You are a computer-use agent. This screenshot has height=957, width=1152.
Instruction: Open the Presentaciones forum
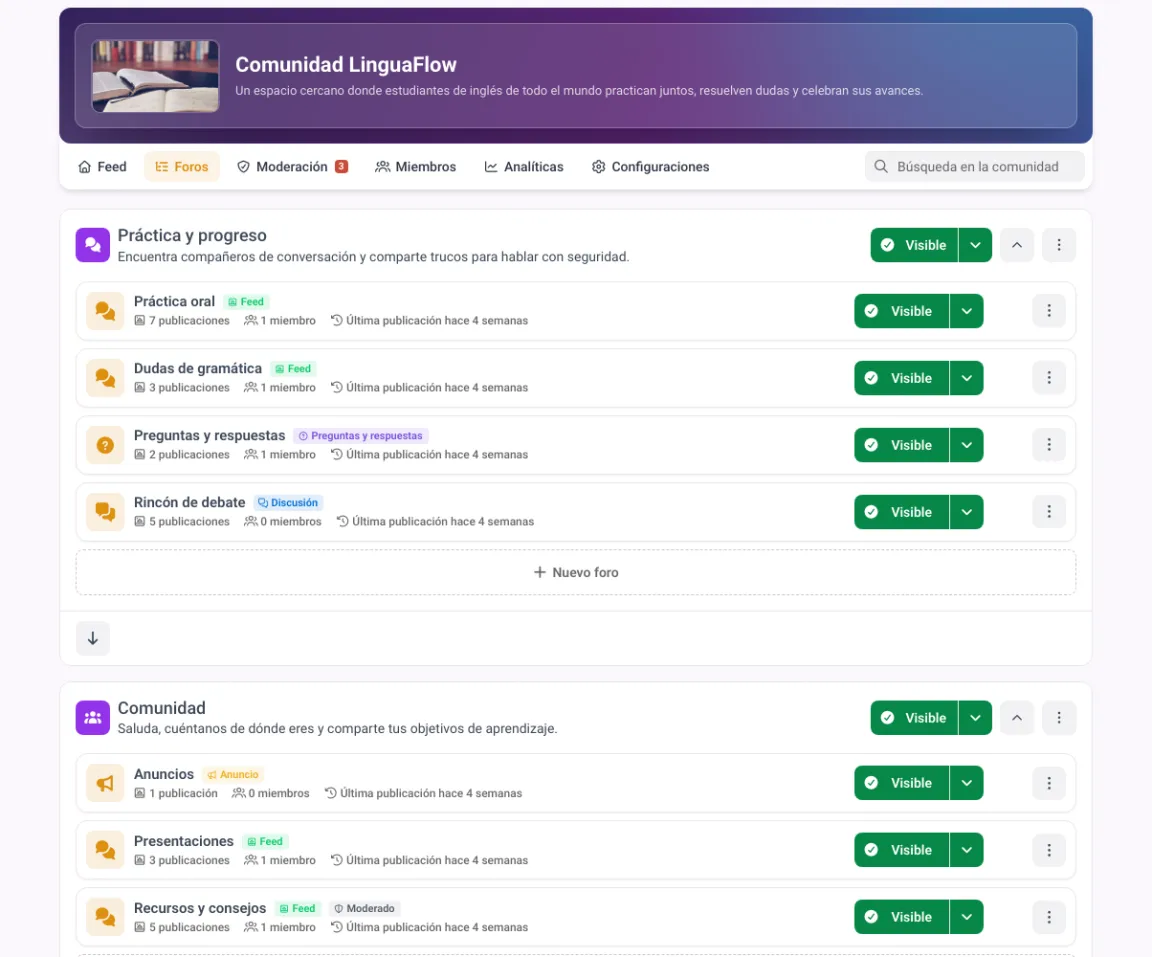[184, 841]
